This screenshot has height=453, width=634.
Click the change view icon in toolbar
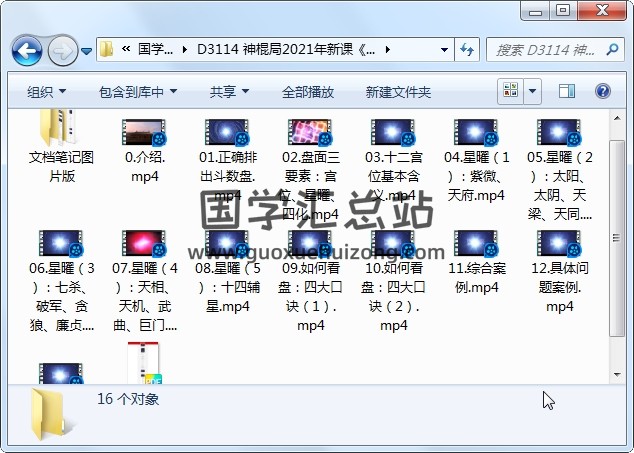[510, 91]
